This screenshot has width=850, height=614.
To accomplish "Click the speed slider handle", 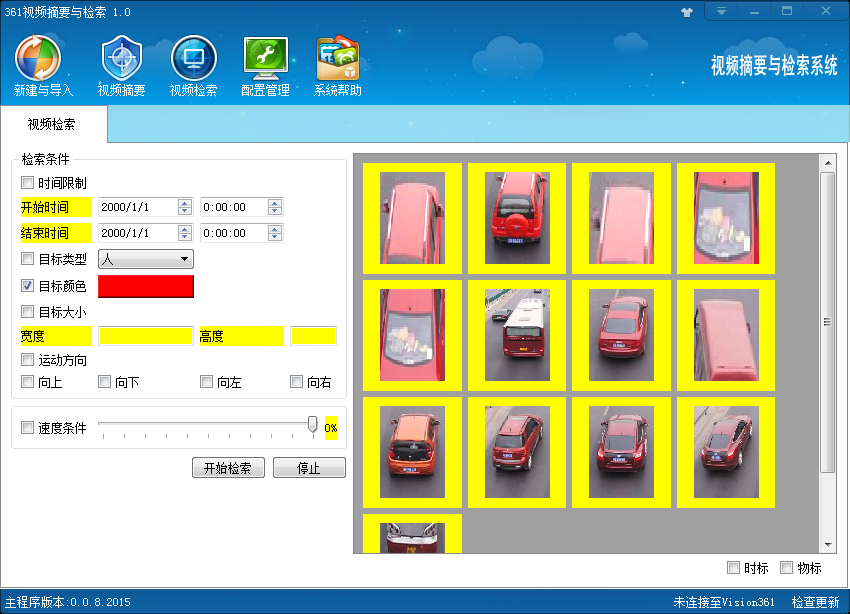I will coord(312,424).
